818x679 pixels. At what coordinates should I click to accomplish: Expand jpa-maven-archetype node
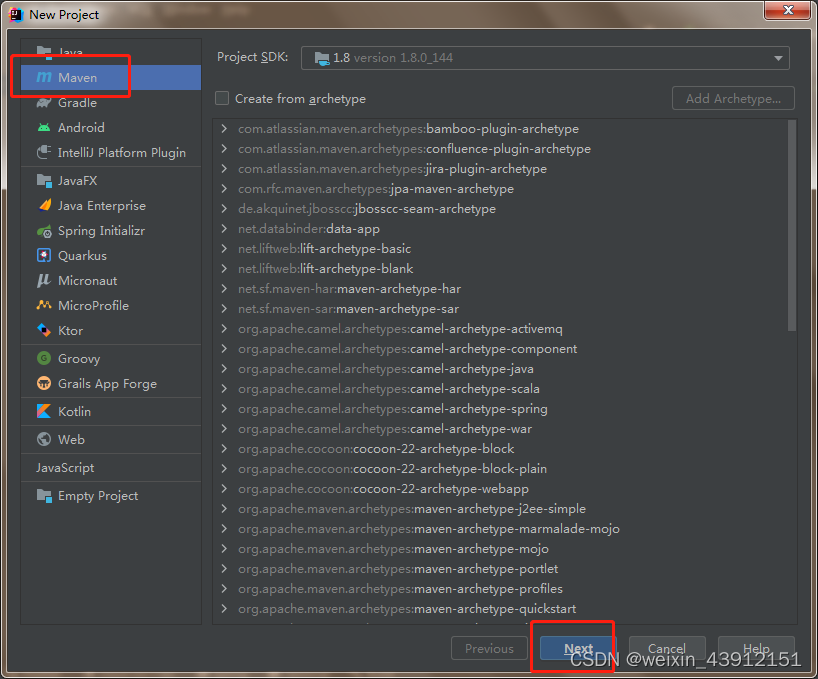point(224,188)
